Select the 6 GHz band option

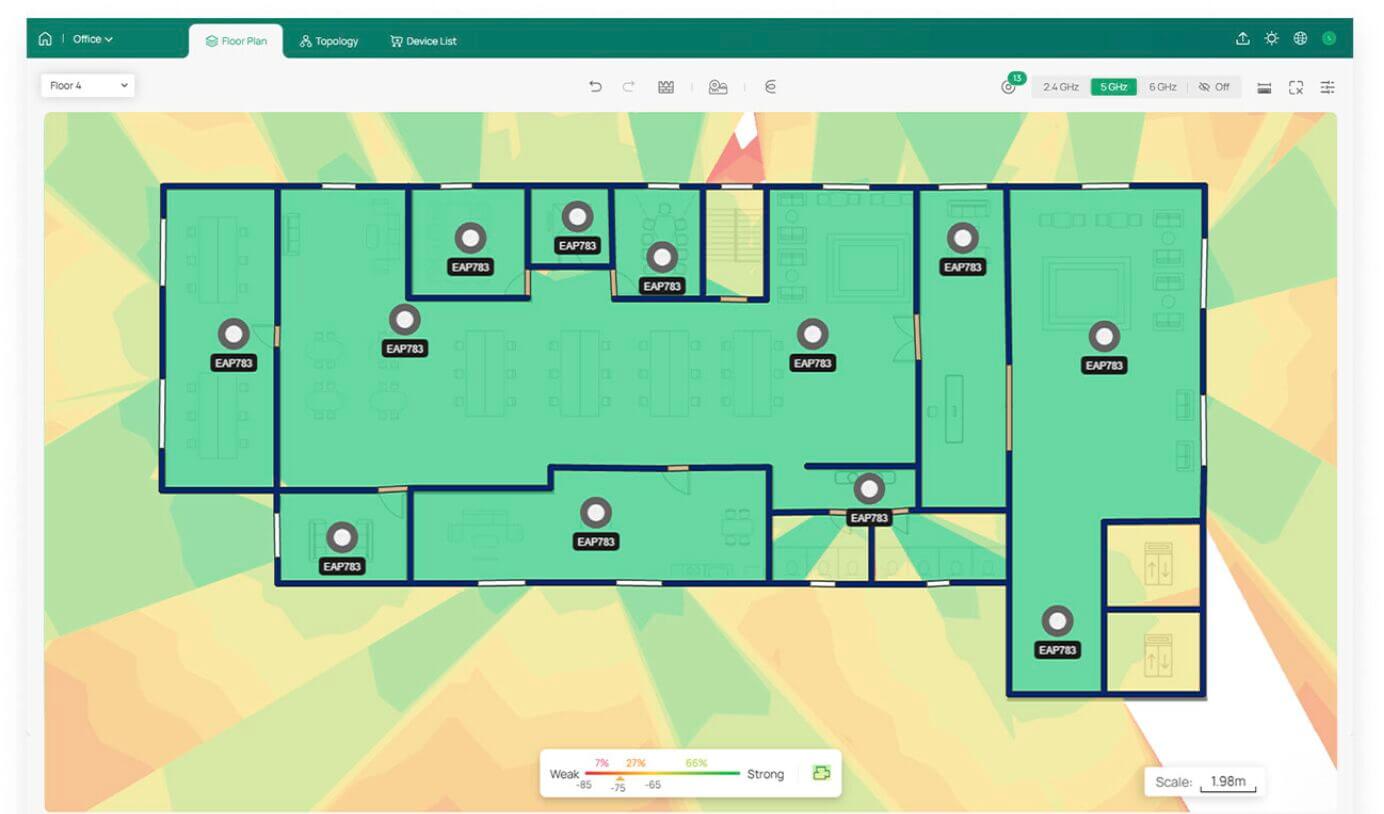tap(1162, 87)
